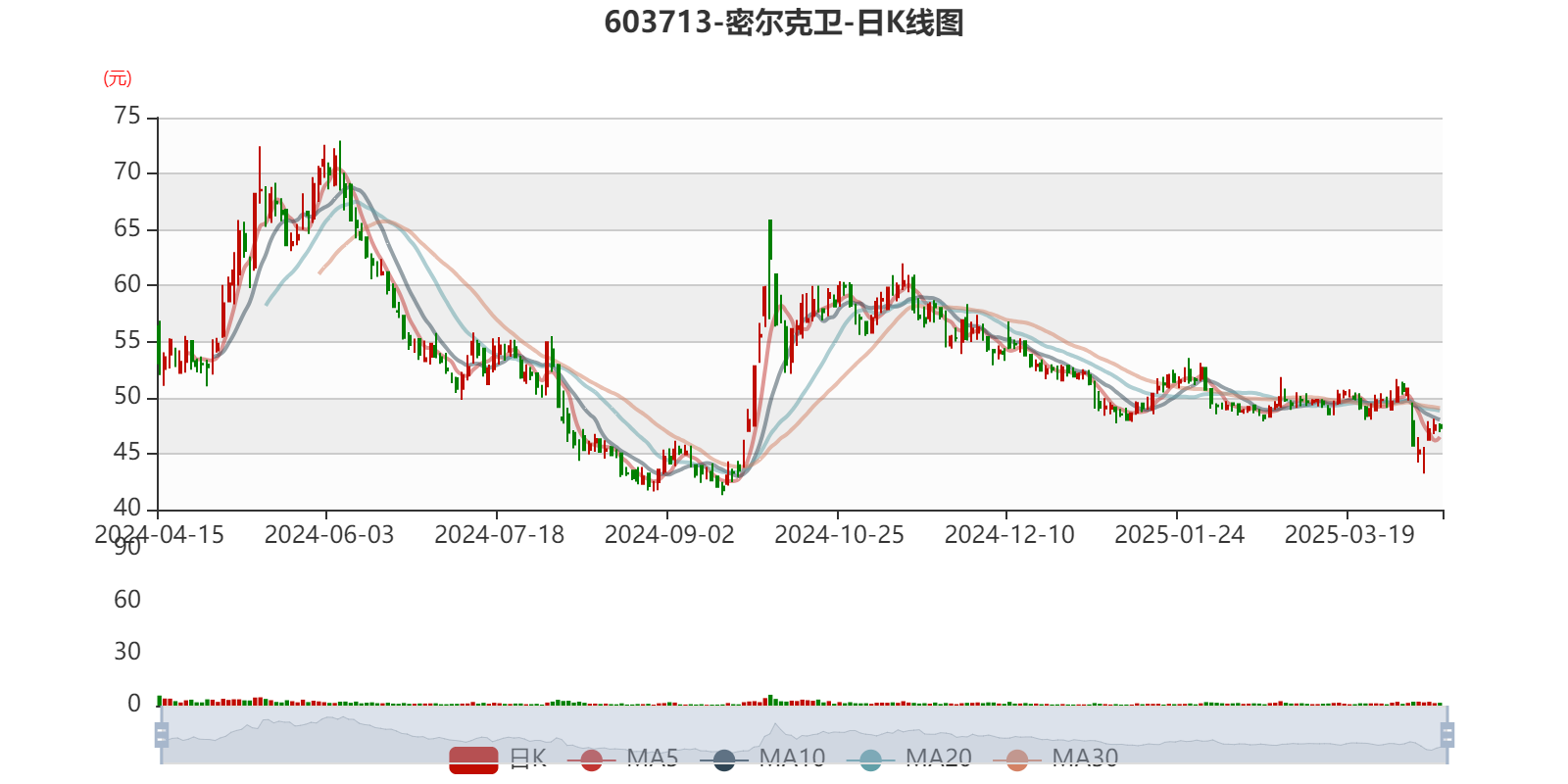Grab the left data zoom slider handle
The image size is (1568, 784).
[x=162, y=735]
